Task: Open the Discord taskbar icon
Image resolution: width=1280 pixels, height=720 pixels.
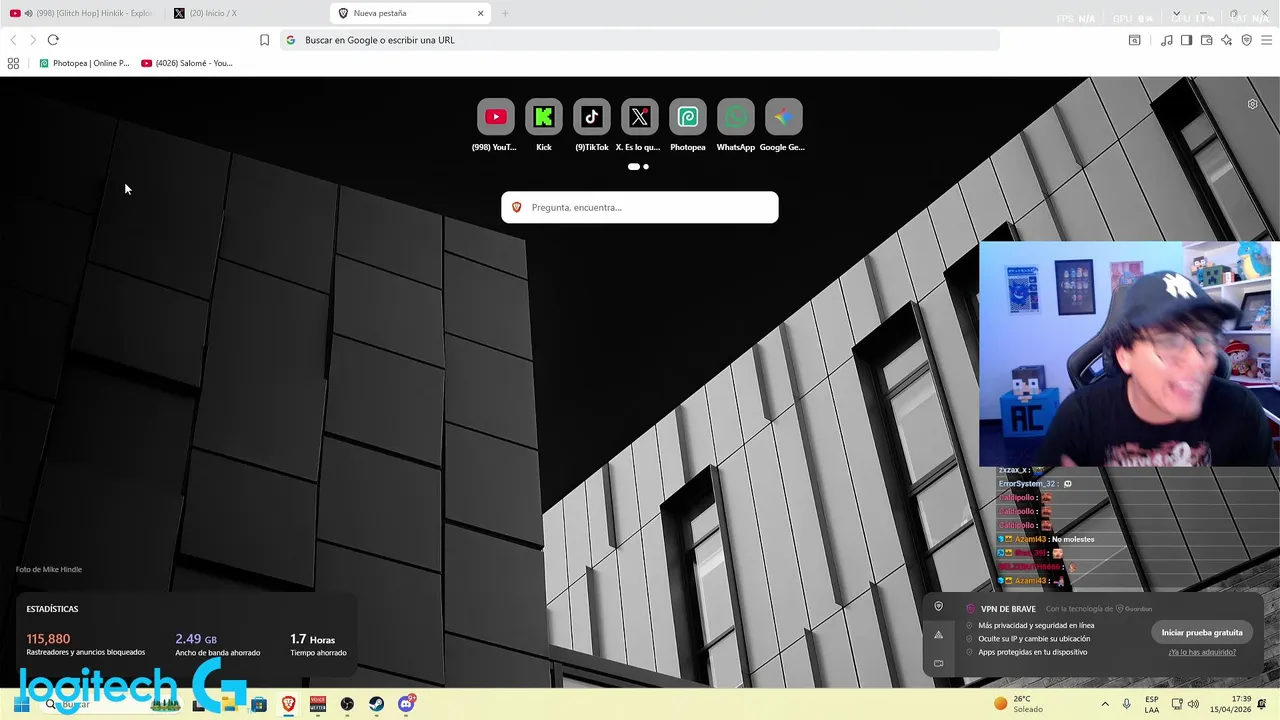Action: coord(406,704)
